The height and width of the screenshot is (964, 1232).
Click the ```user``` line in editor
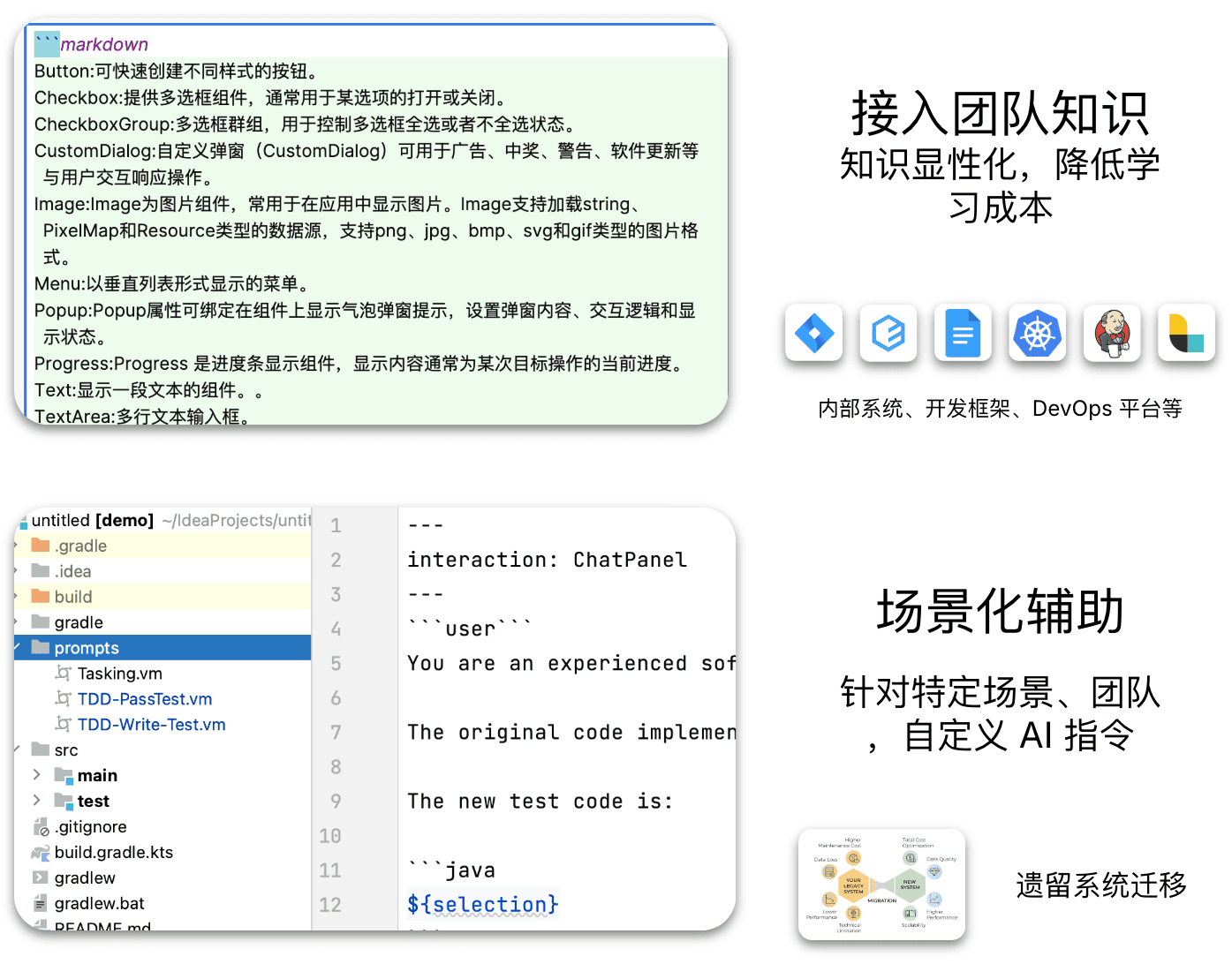pyautogui.click(x=470, y=629)
